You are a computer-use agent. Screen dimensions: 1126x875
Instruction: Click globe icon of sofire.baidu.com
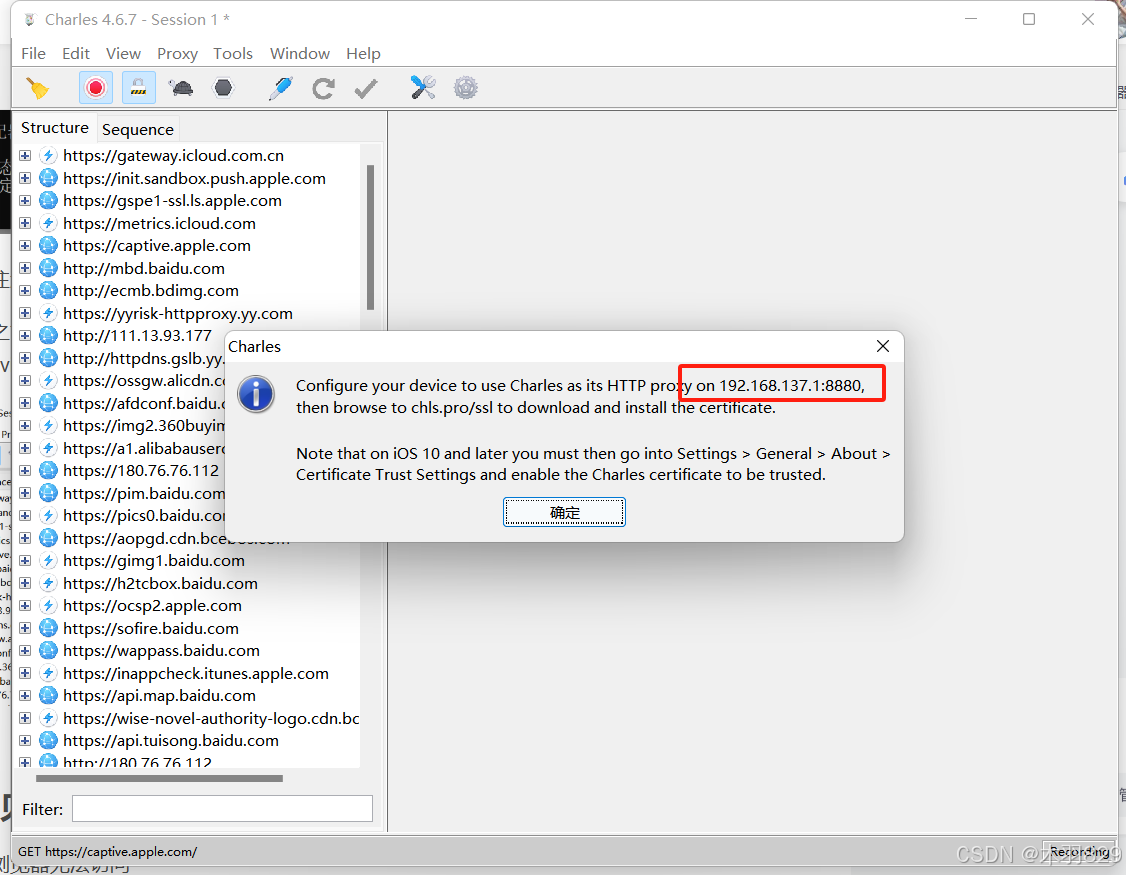(x=48, y=629)
